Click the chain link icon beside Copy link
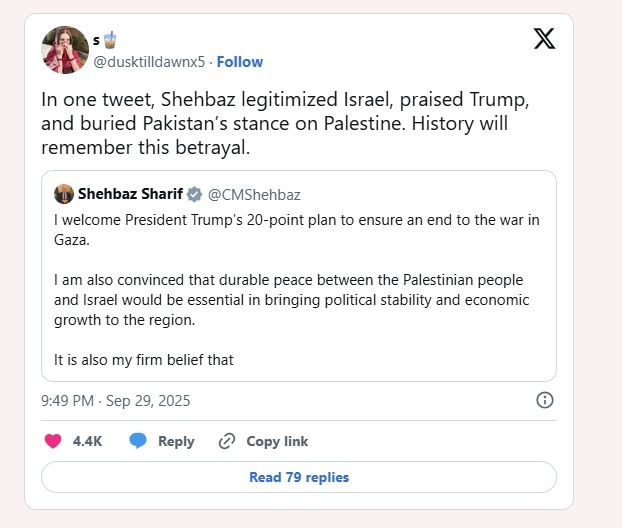Viewport: 622px width, 528px height. [x=227, y=441]
